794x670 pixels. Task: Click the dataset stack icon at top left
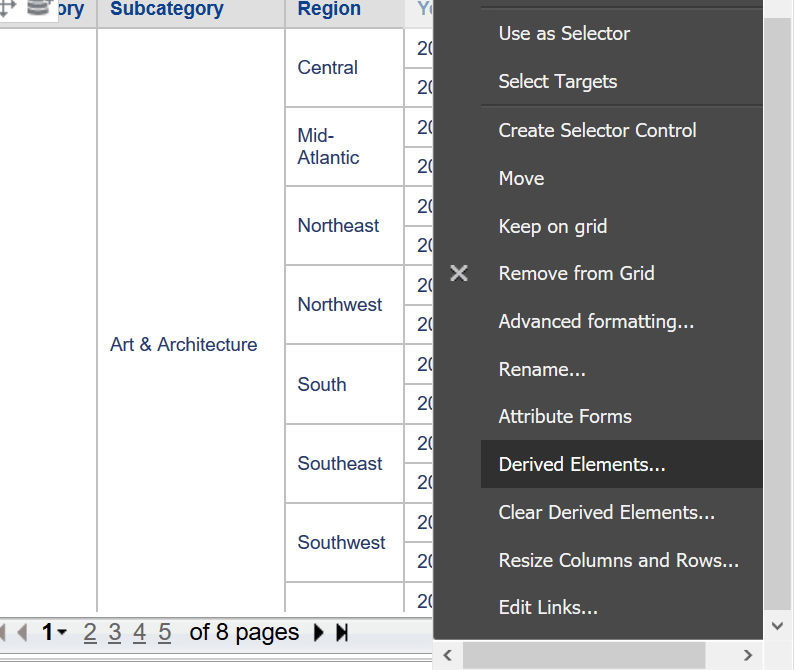coord(39,8)
